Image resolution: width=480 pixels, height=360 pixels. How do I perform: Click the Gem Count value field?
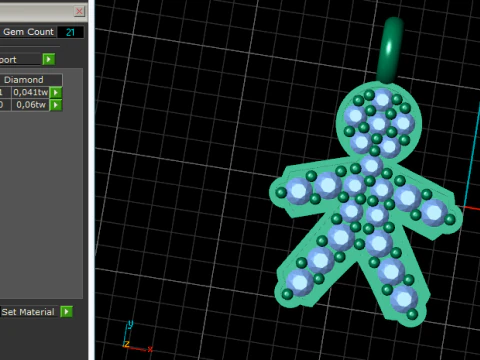coord(70,32)
